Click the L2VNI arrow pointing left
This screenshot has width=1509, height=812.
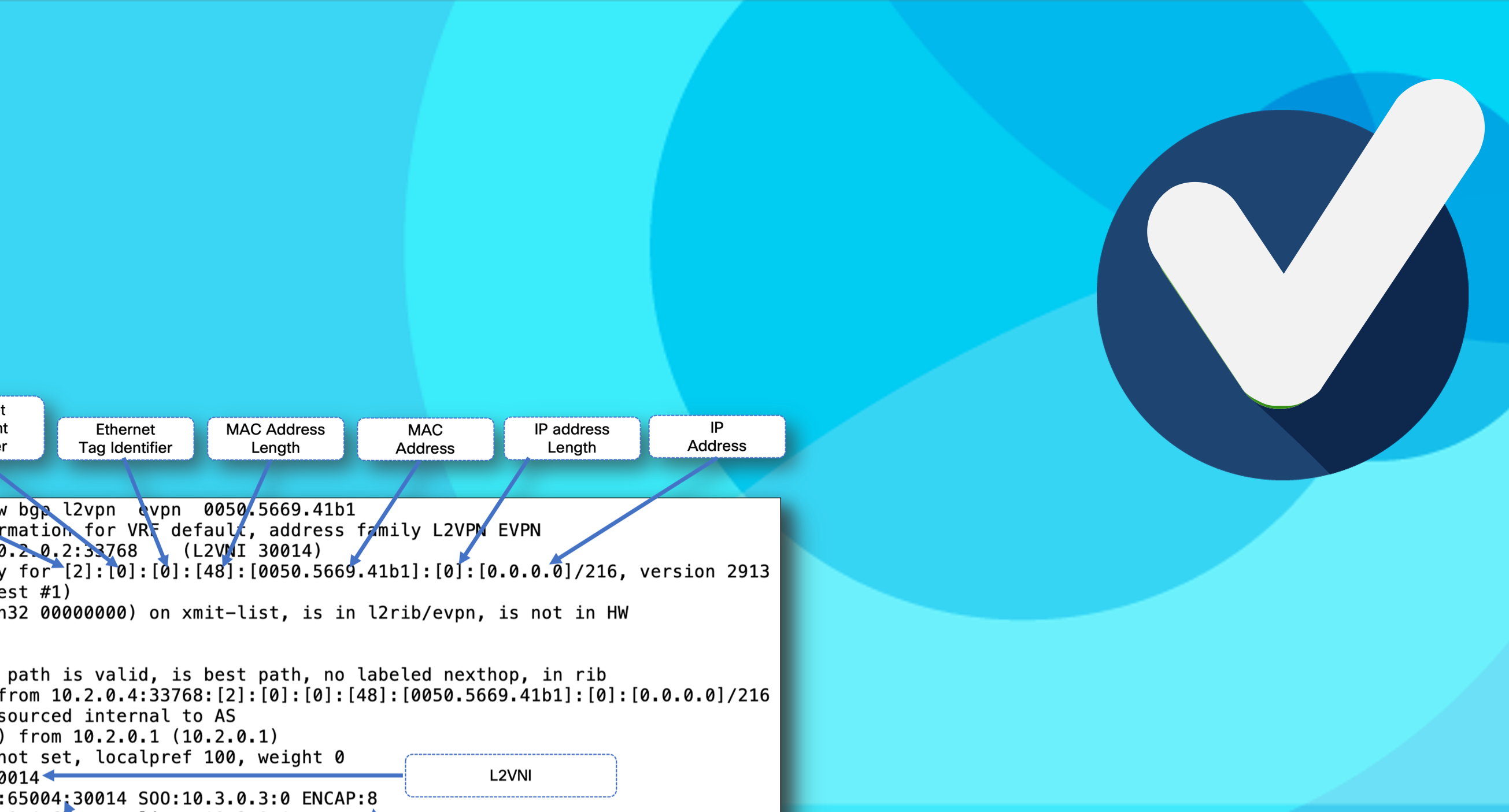click(223, 776)
